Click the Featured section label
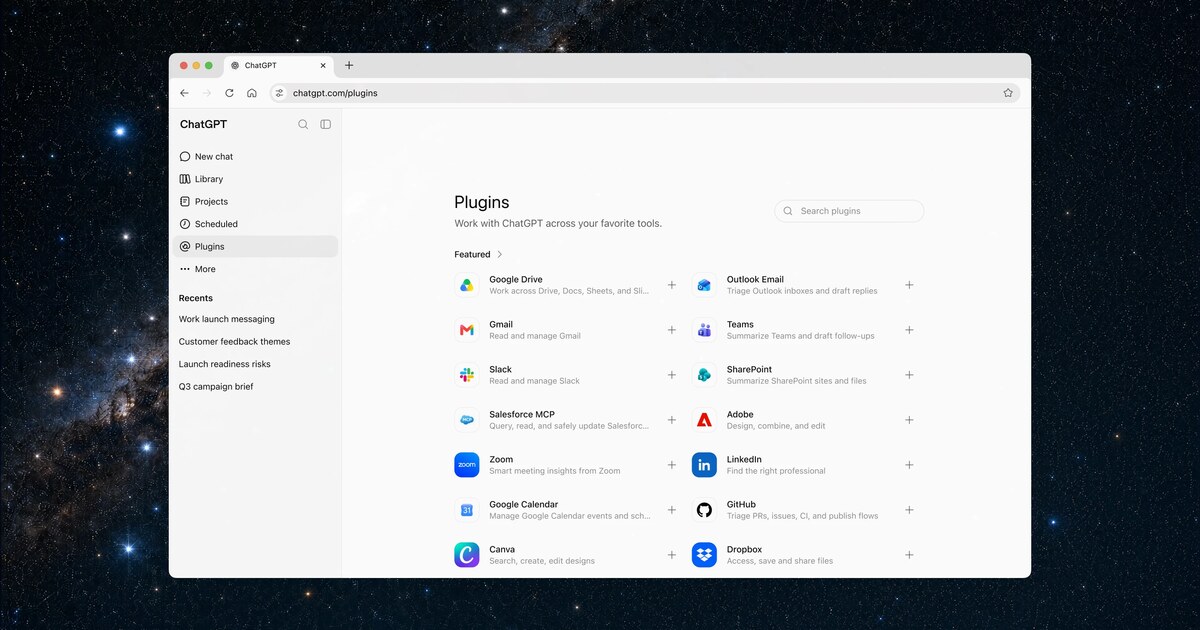 (x=472, y=255)
